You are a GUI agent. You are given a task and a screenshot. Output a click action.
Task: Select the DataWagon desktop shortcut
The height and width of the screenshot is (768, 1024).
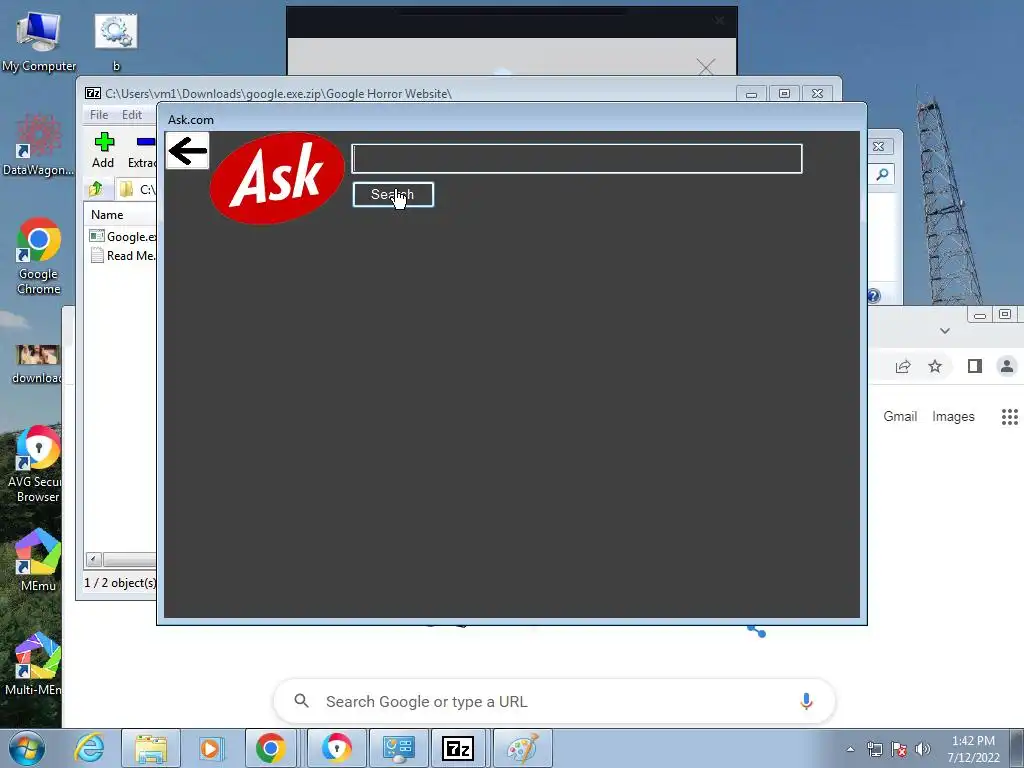click(x=39, y=145)
